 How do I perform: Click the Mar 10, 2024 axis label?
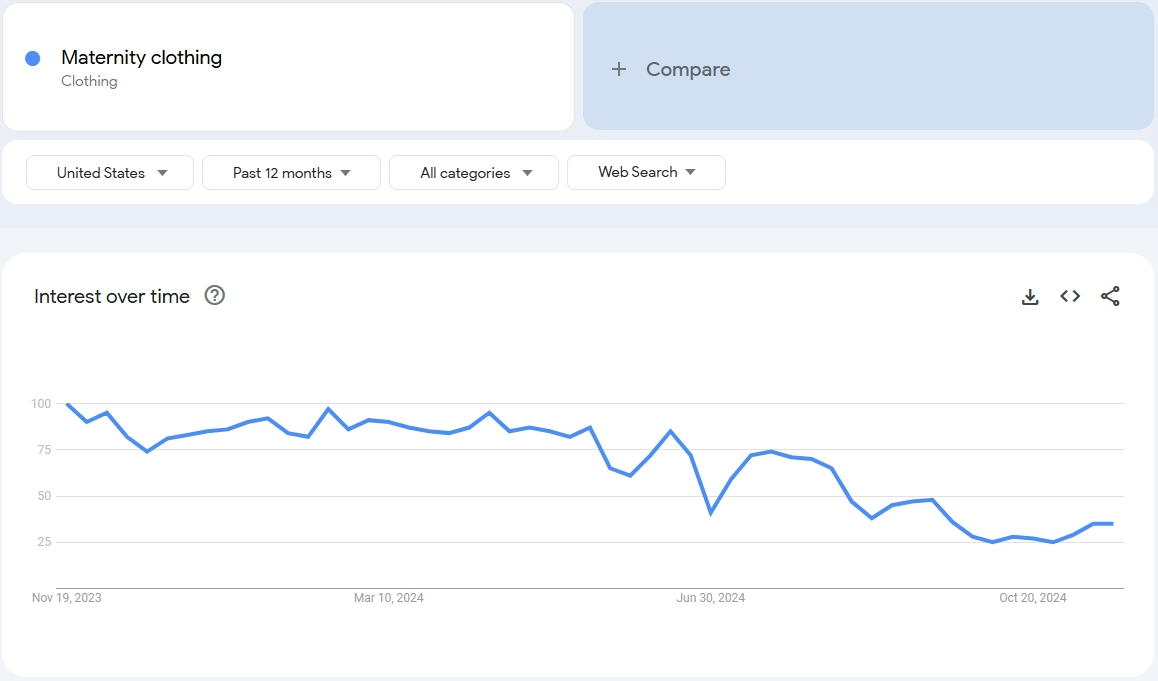pyautogui.click(x=389, y=598)
